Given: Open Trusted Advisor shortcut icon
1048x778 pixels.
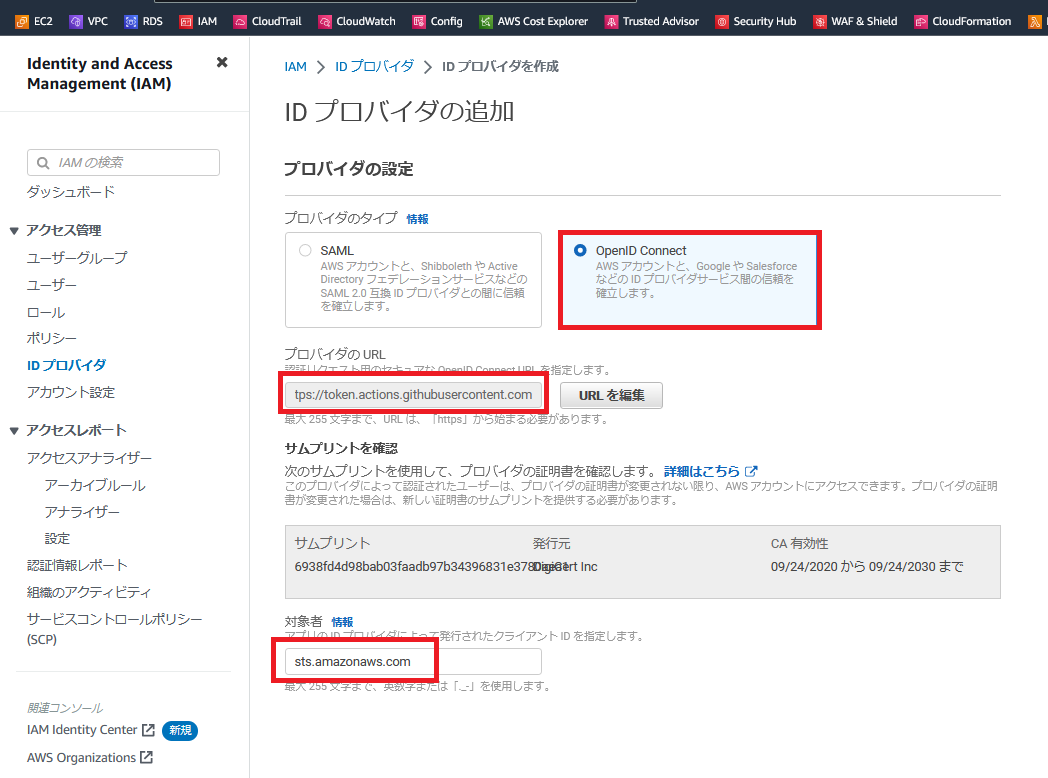Looking at the screenshot, I should [x=612, y=21].
